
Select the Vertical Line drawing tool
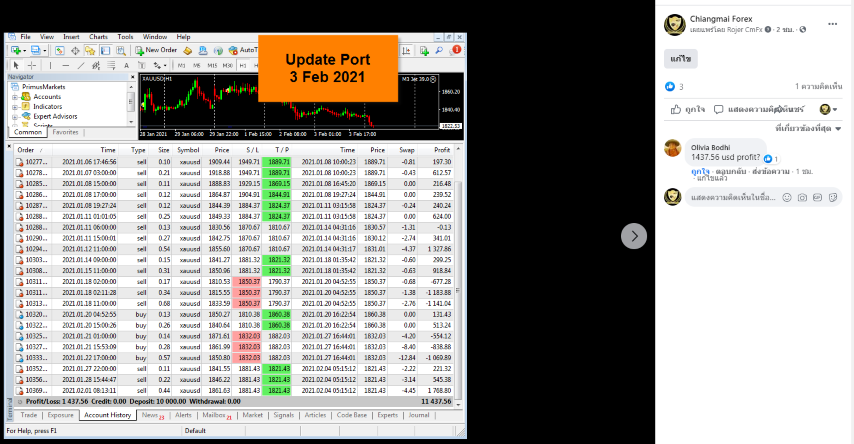(50, 65)
